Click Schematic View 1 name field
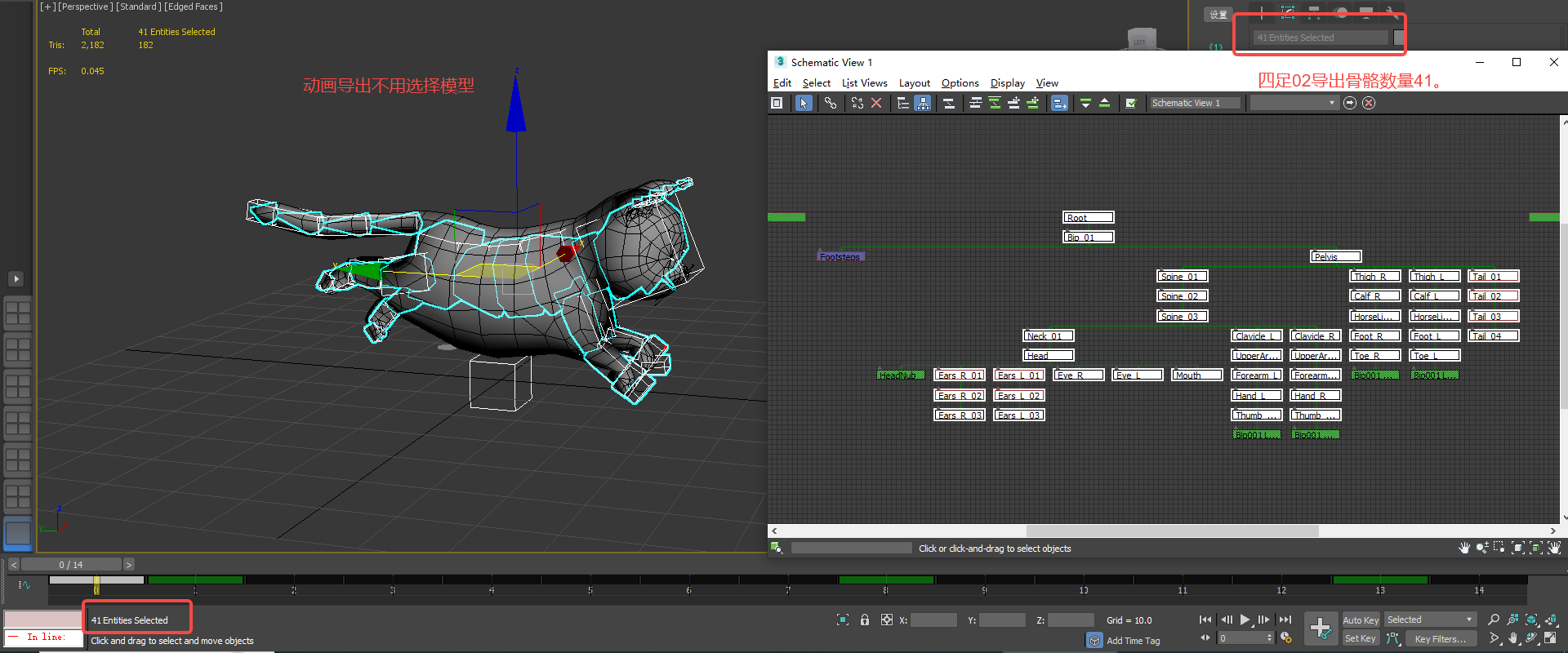 (x=1195, y=103)
